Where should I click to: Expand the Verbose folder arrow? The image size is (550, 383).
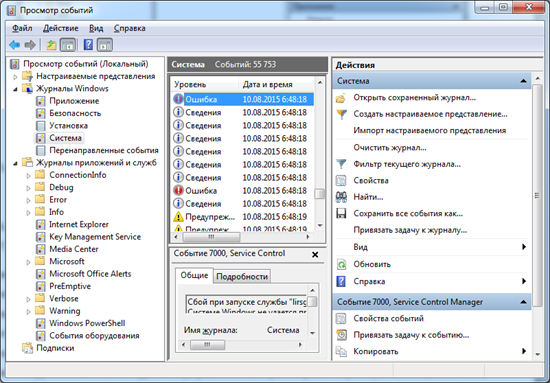click(28, 299)
